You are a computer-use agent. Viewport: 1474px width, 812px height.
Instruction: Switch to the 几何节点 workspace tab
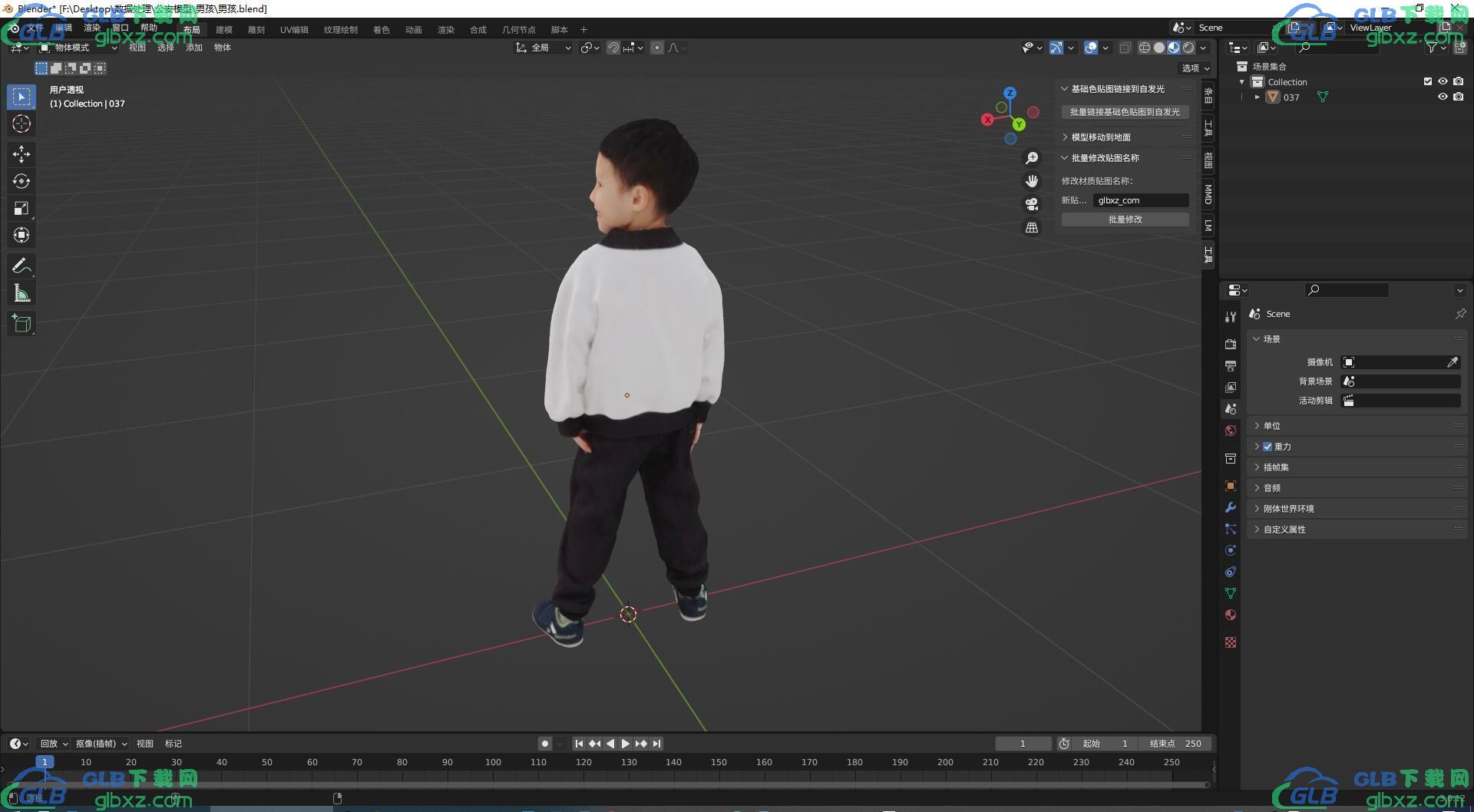519,30
